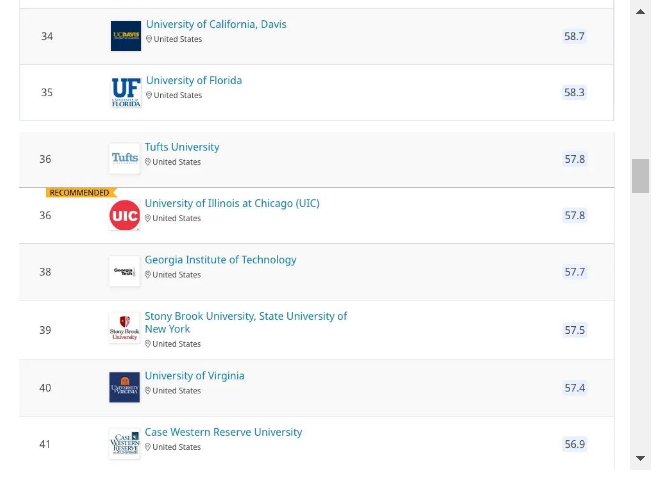Open University of Illinois at Chicago (UIC) link
Image resolution: width=661 pixels, height=494 pixels.
click(232, 203)
